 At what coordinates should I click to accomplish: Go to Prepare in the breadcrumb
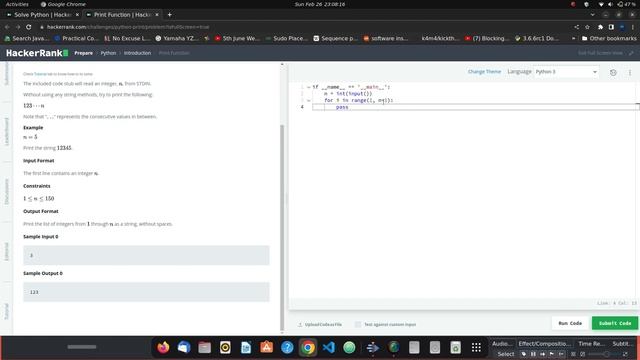point(84,53)
